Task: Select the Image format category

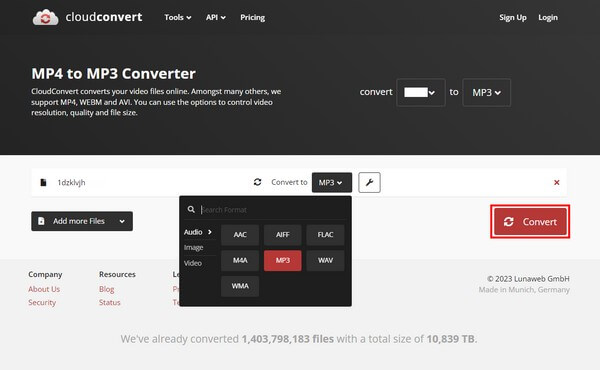Action: [194, 248]
